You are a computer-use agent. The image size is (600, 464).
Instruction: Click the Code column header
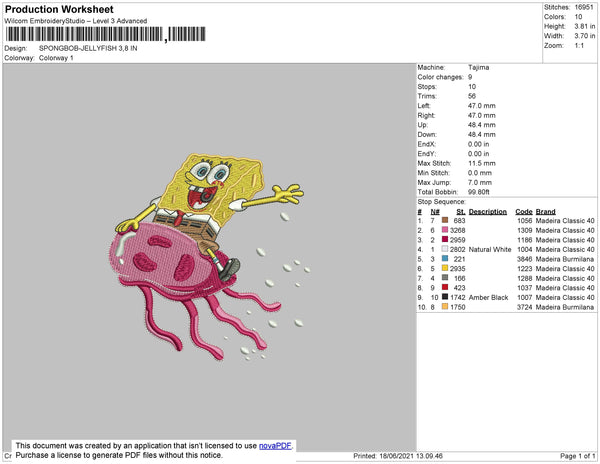[524, 212]
